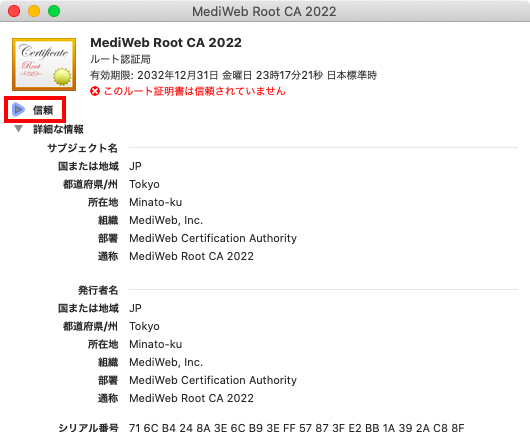The image size is (530, 432).
Task: Click the subject 部署 label
Action: (x=108, y=238)
